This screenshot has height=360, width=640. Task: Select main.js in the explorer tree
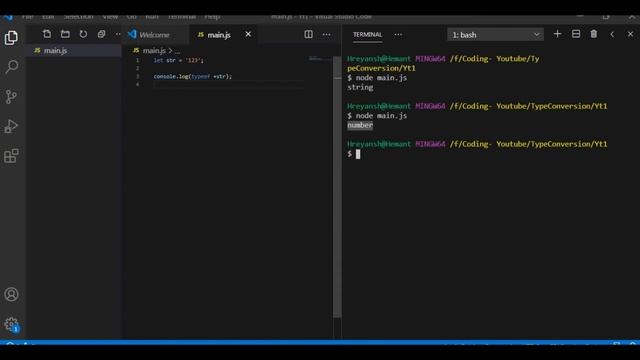74,51
